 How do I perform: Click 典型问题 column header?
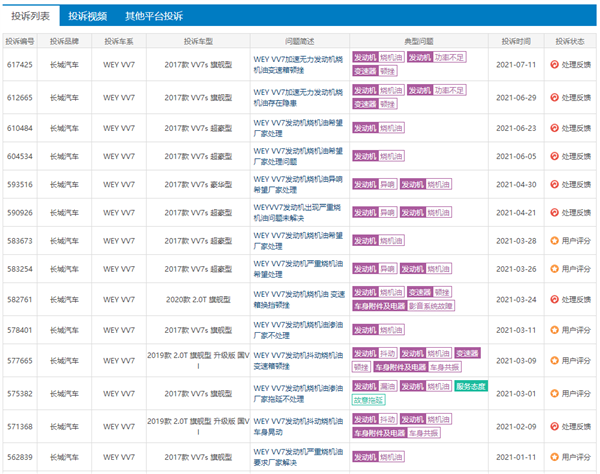[419, 41]
